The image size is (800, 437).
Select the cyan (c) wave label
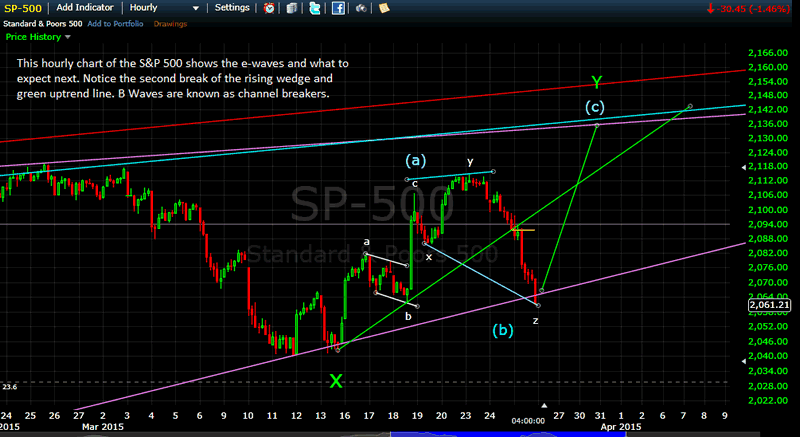[x=595, y=107]
